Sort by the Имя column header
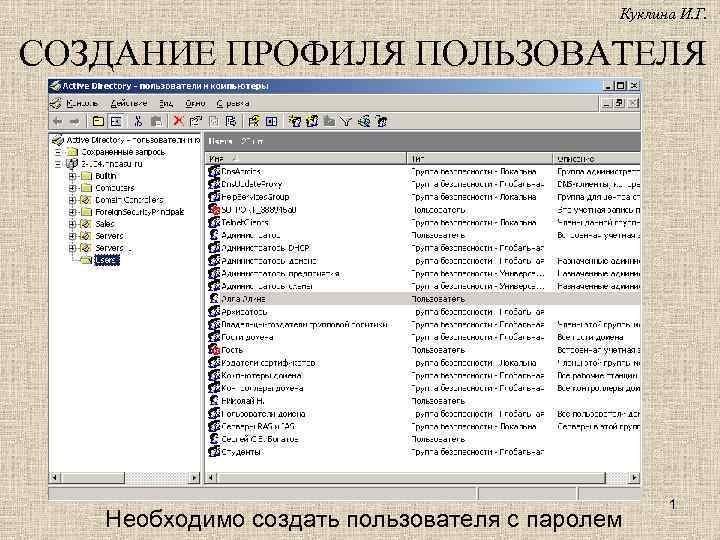 [305, 159]
